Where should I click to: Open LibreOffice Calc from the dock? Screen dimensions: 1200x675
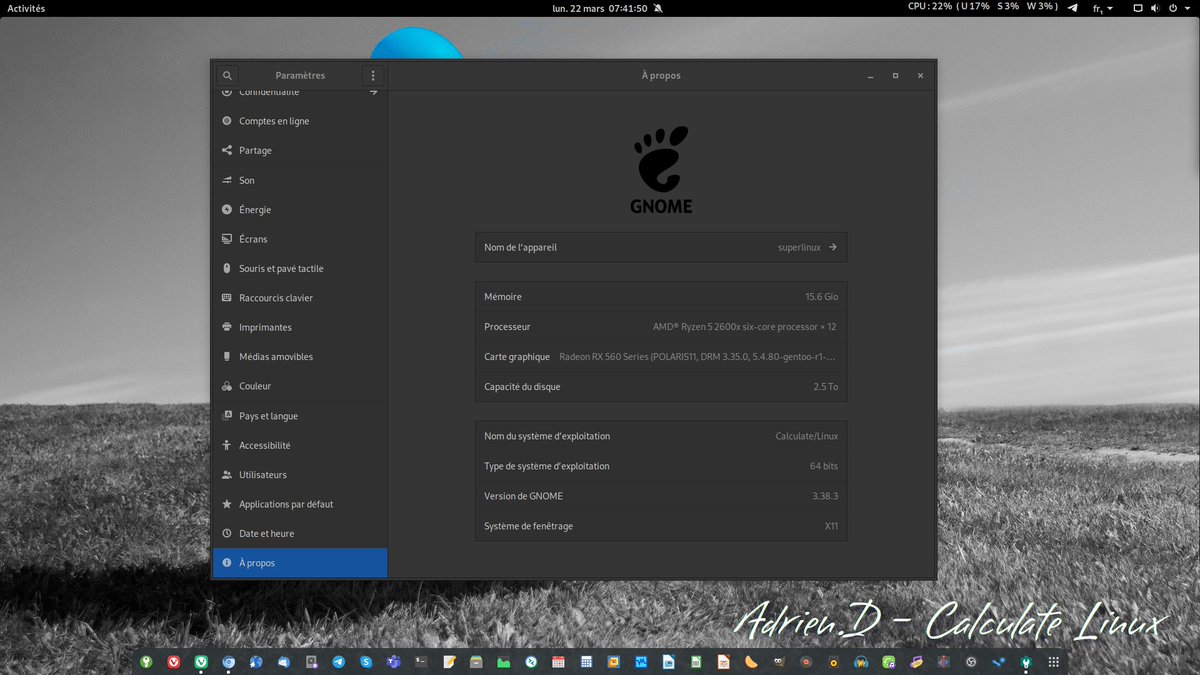click(x=696, y=662)
